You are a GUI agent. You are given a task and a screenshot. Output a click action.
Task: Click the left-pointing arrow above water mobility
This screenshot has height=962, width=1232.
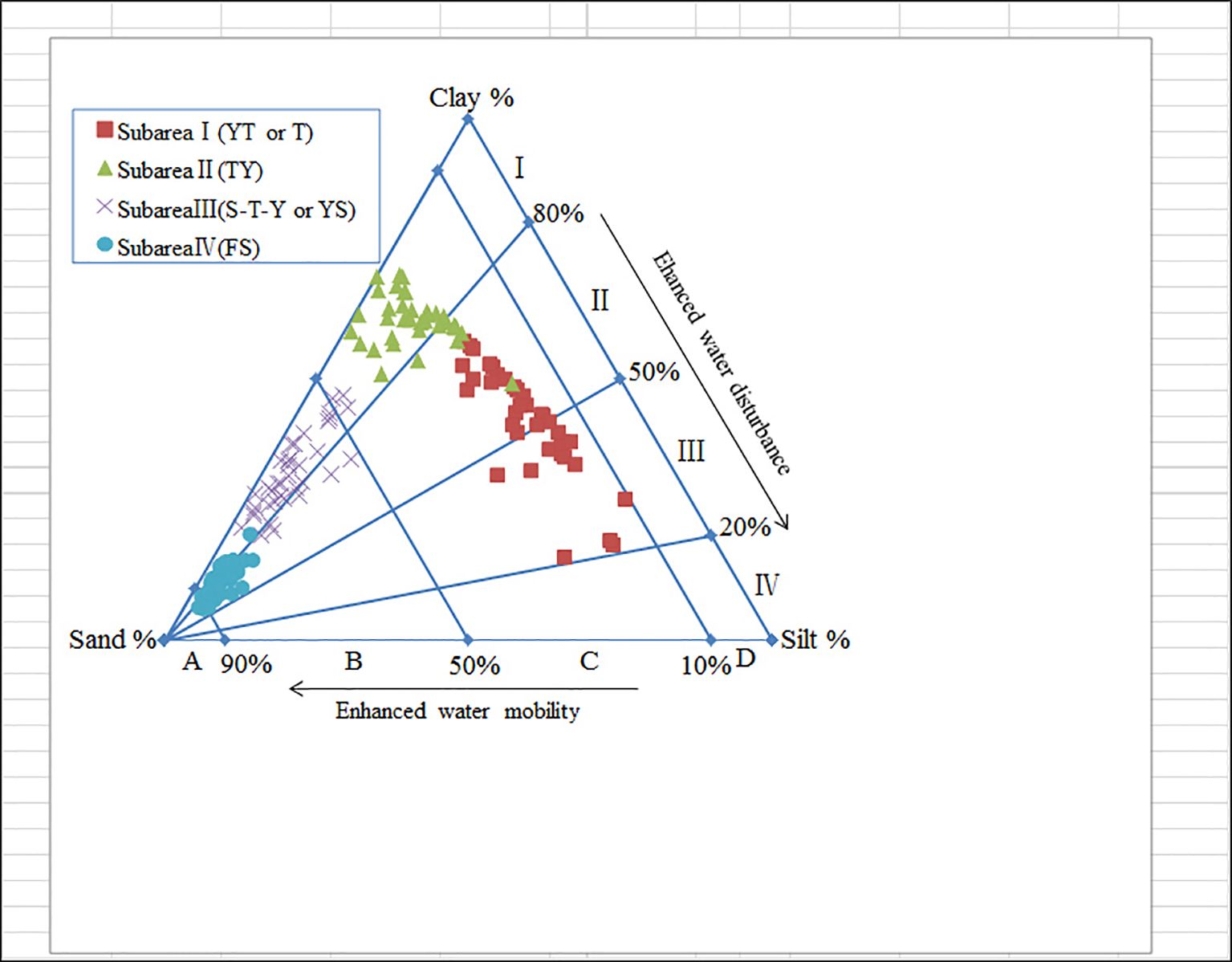tap(463, 688)
